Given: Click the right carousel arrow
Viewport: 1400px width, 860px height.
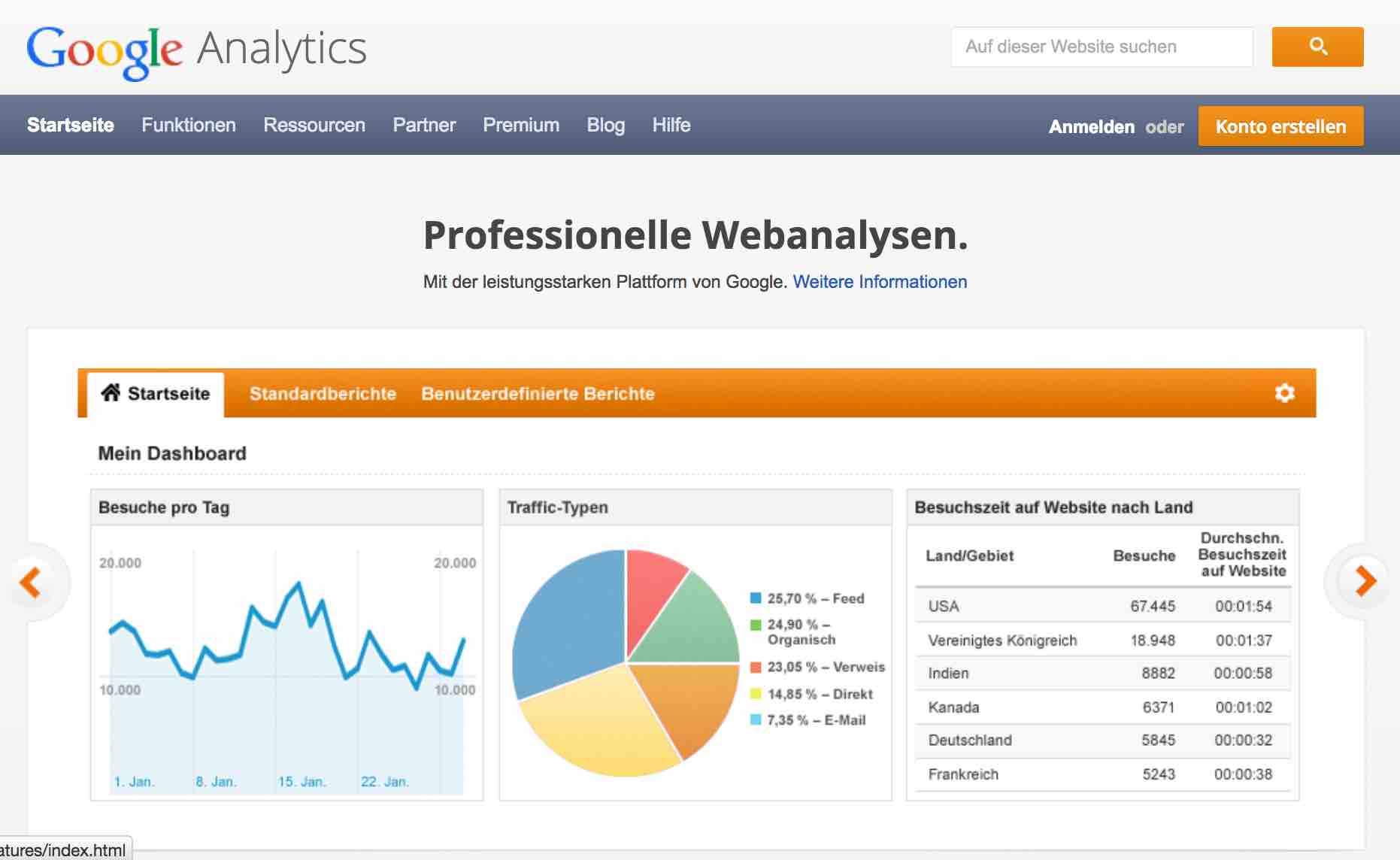Looking at the screenshot, I should click(1363, 581).
